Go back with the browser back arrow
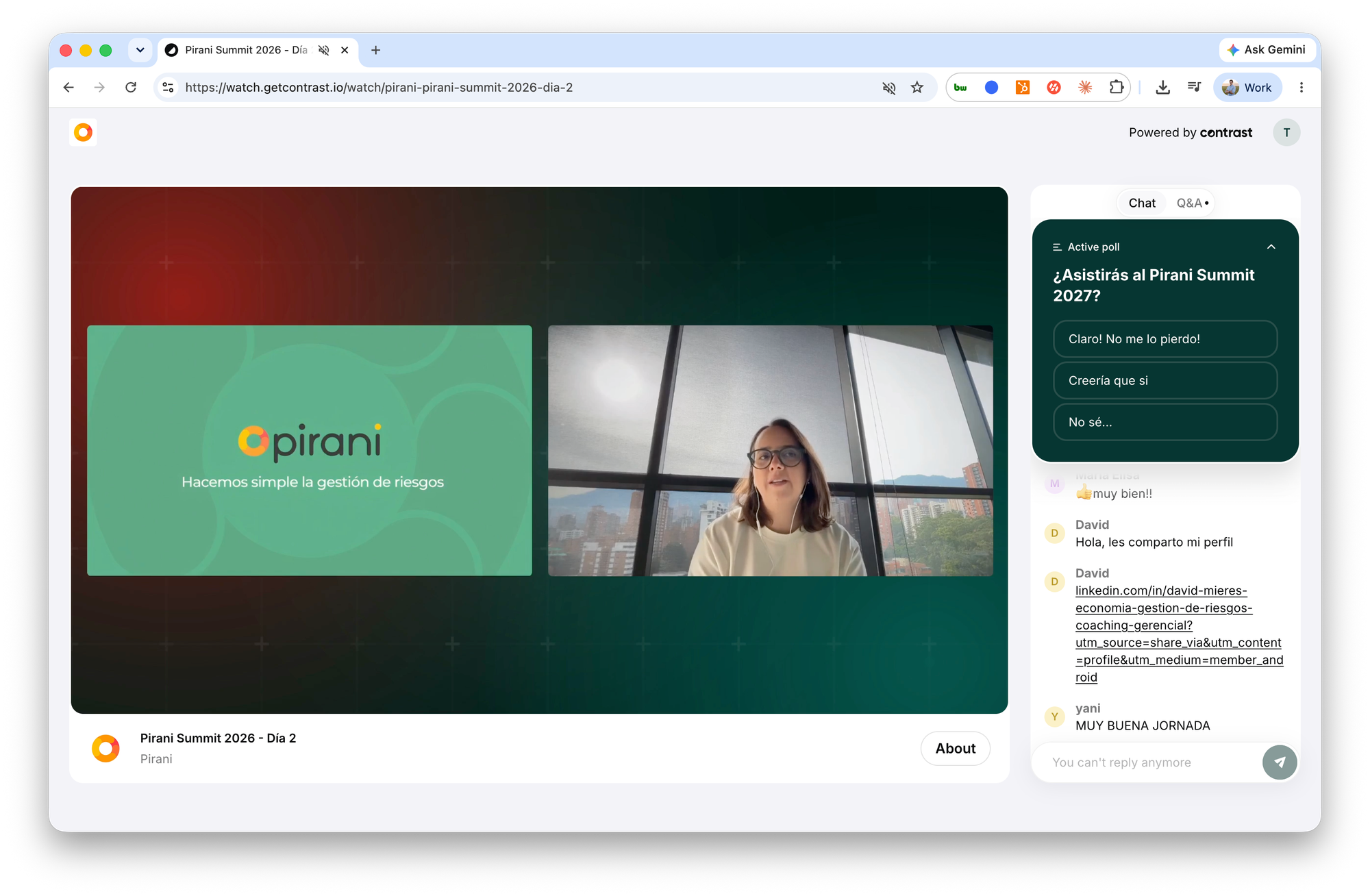Screen dimensions: 1370x896 click(x=68, y=87)
